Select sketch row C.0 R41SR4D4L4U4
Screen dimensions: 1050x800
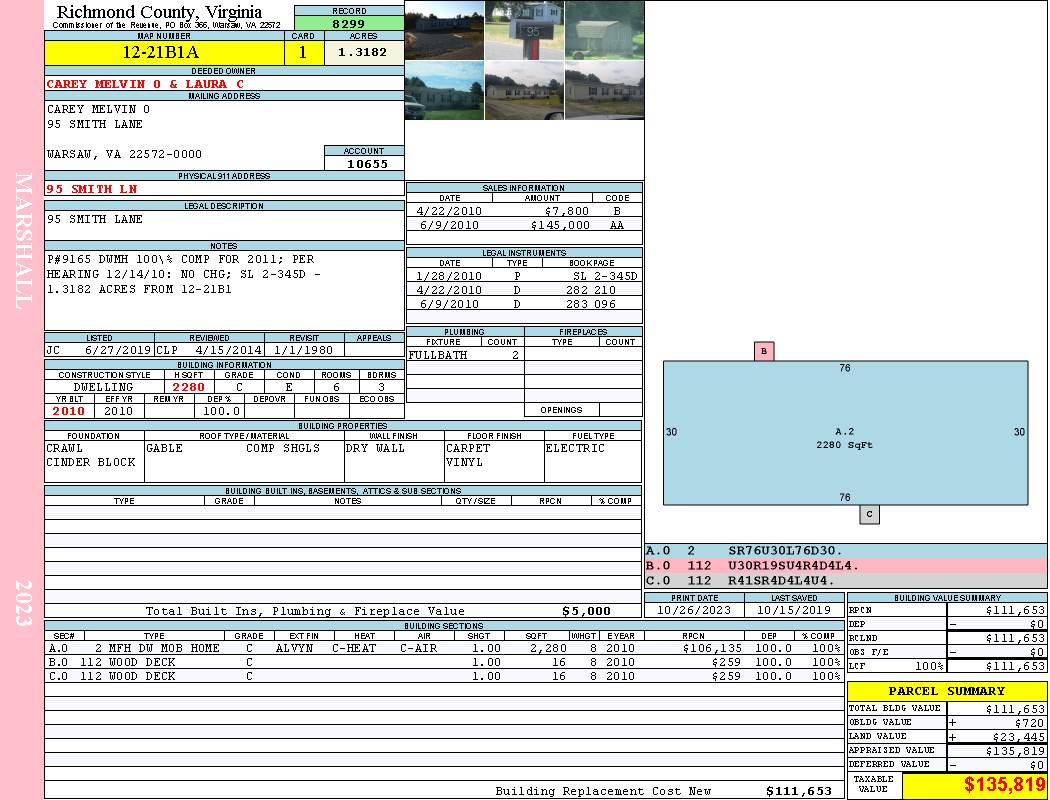[845, 580]
